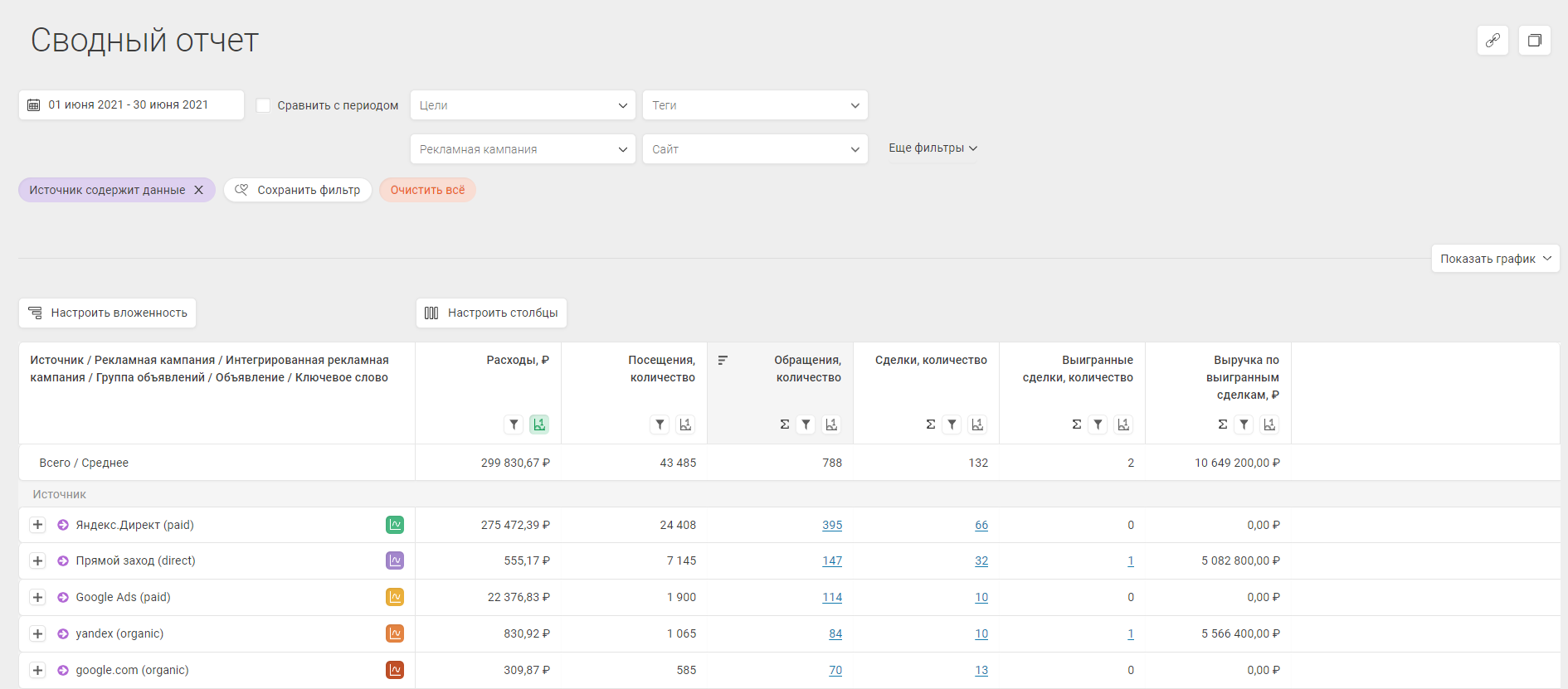Click filter icon in Расходы column

(514, 425)
